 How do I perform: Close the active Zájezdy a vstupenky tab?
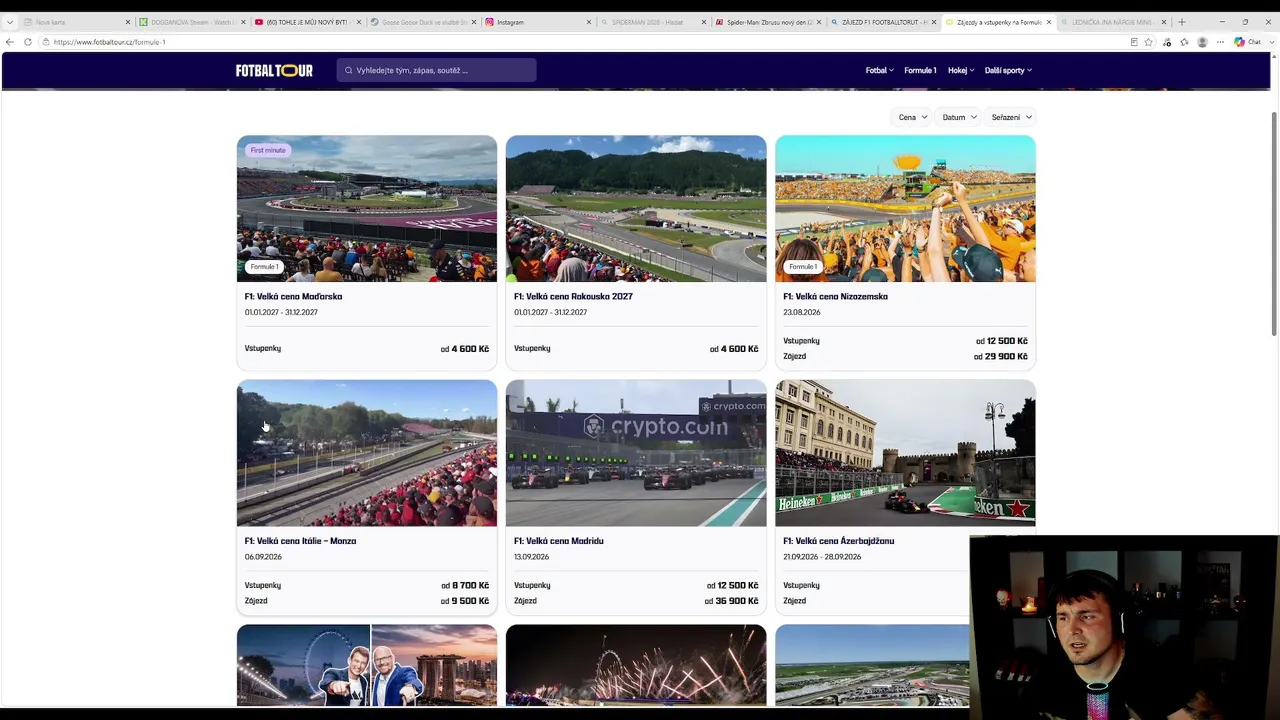point(1049,22)
